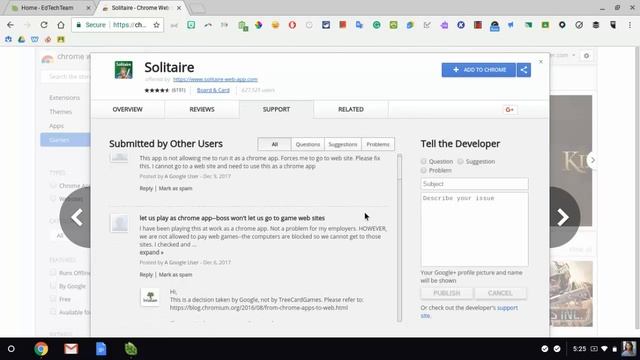The height and width of the screenshot is (360, 640).
Task: Open the developer's support site link
Action: [508, 308]
